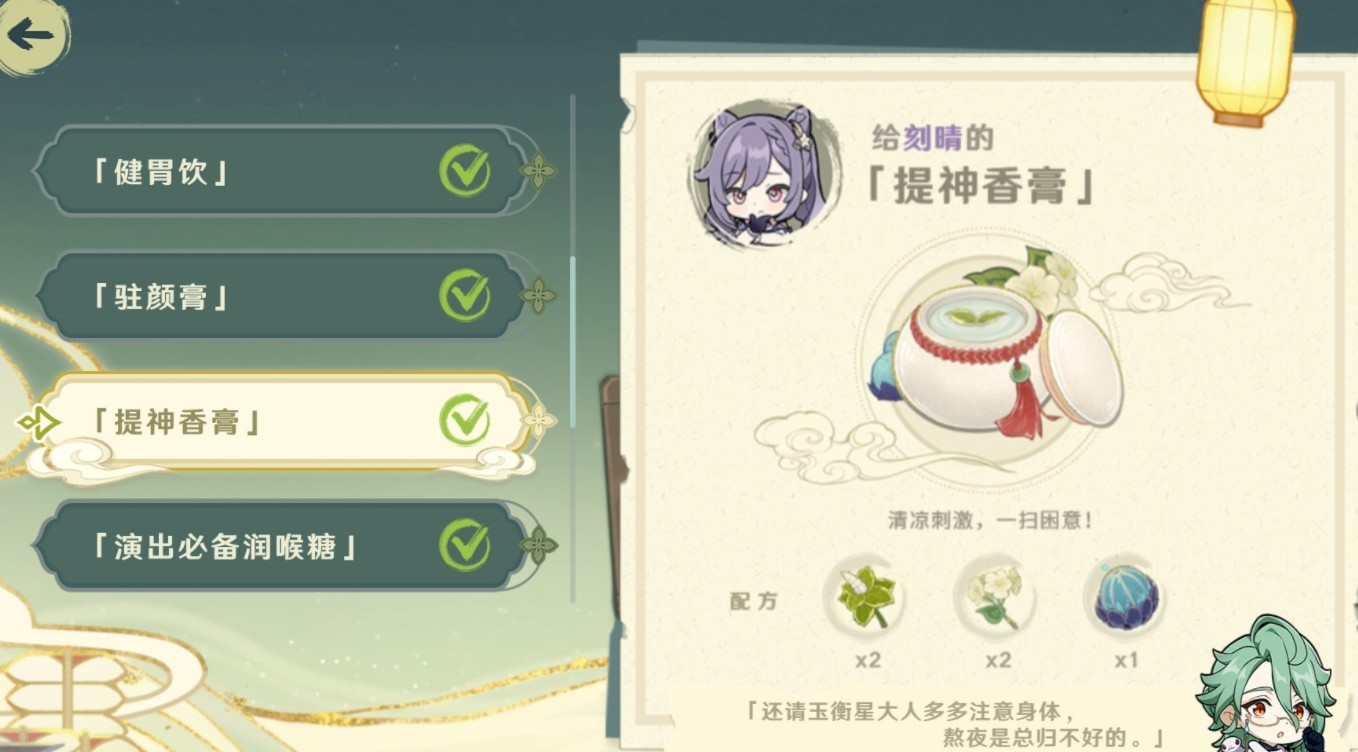Select the blue lotus head ingredient icon
This screenshot has height=752, width=1358.
pos(1125,599)
